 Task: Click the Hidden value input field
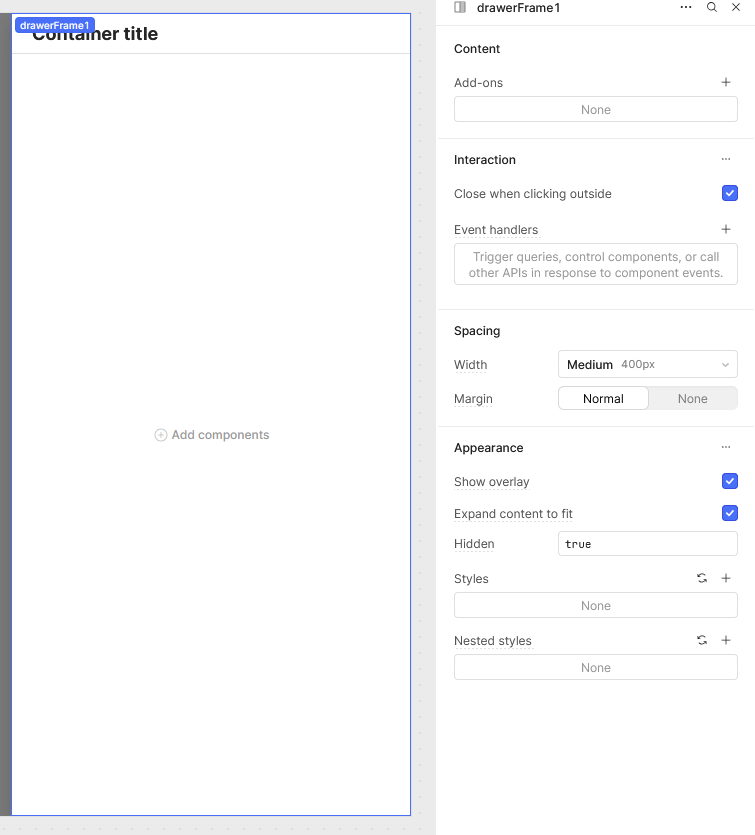pyautogui.click(x=647, y=544)
